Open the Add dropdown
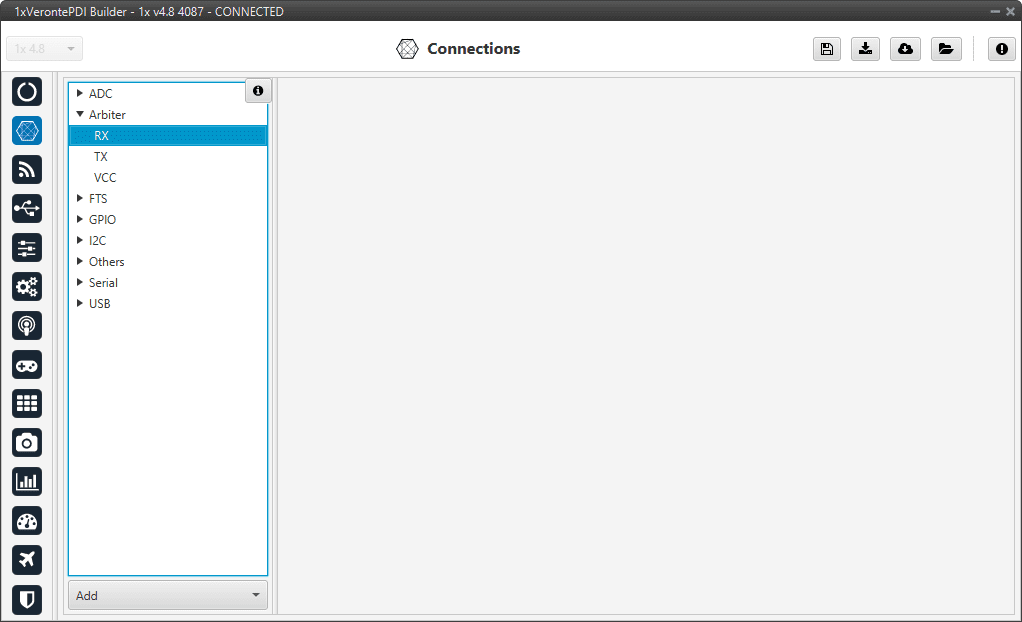This screenshot has height=622, width=1022. (x=168, y=595)
